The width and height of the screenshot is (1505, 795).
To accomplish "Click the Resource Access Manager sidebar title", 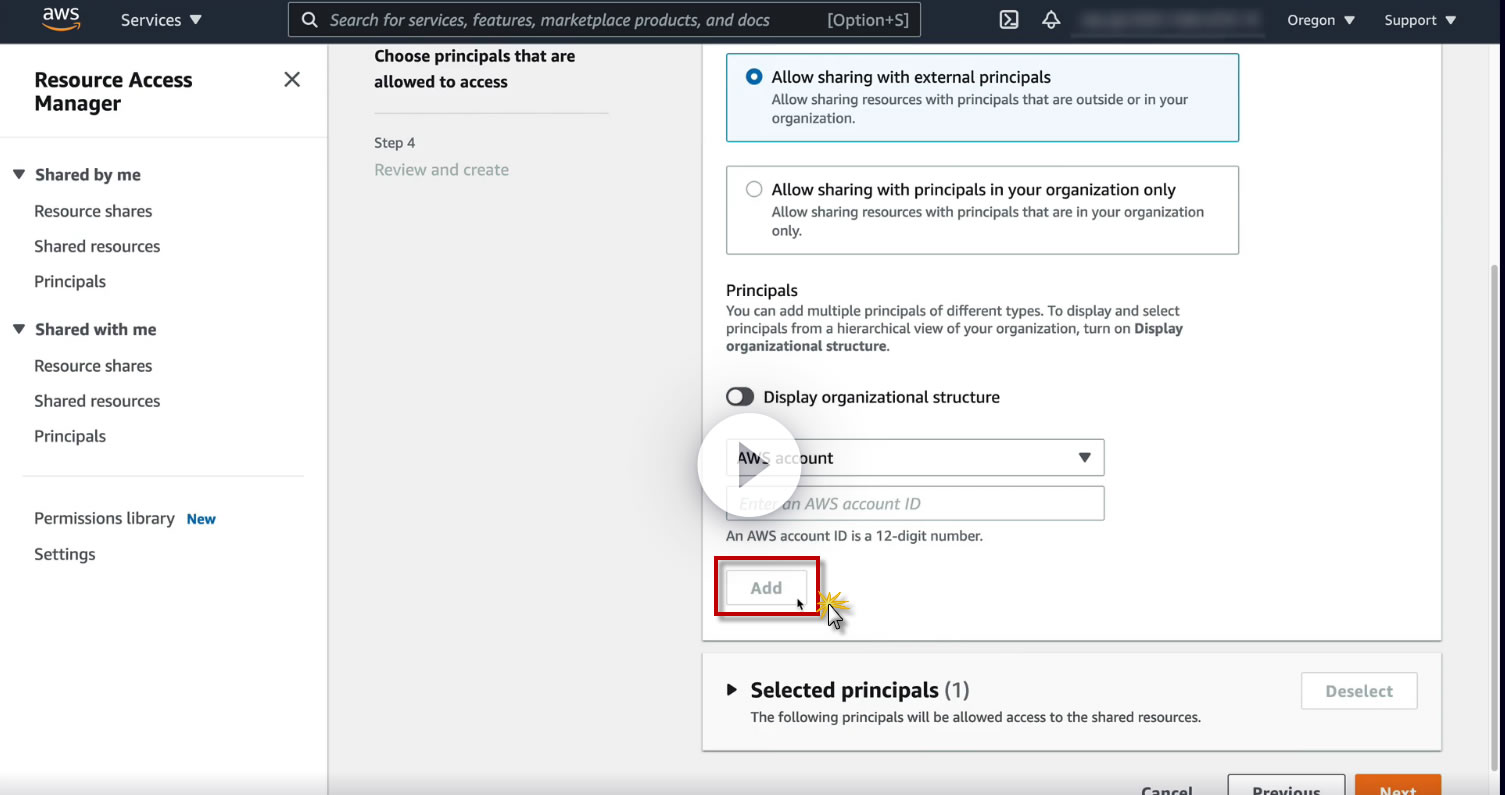I will pos(113,92).
